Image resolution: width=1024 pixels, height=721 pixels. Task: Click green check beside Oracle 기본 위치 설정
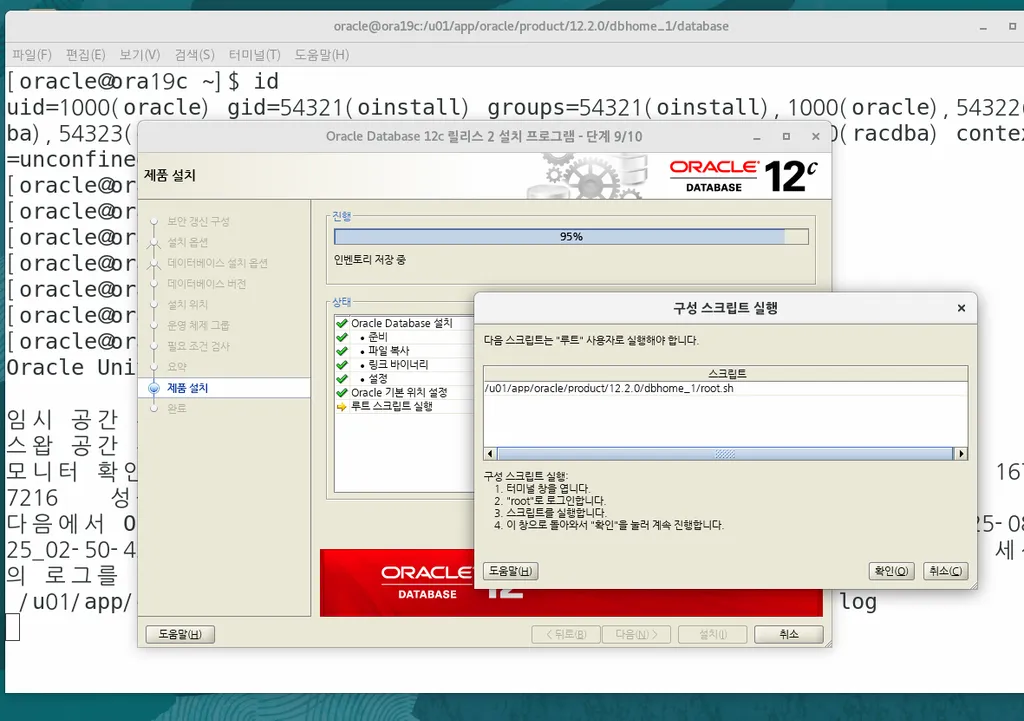[342, 393]
